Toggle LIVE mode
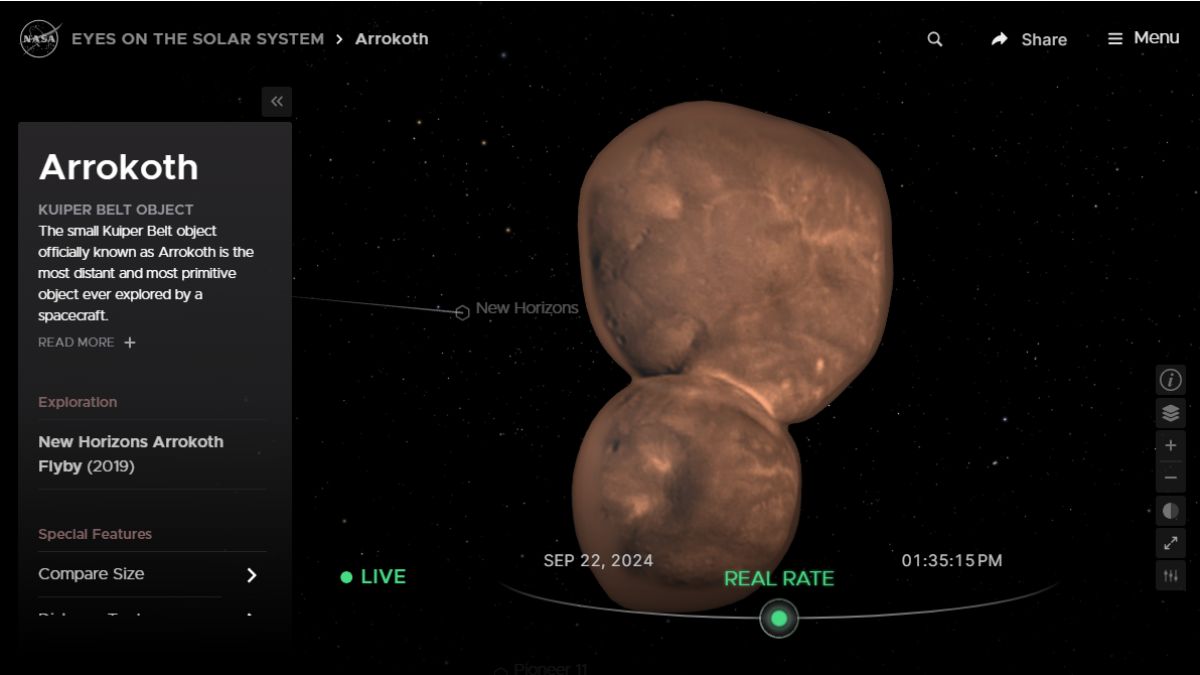The height and width of the screenshot is (675, 1200). pyautogui.click(x=374, y=576)
